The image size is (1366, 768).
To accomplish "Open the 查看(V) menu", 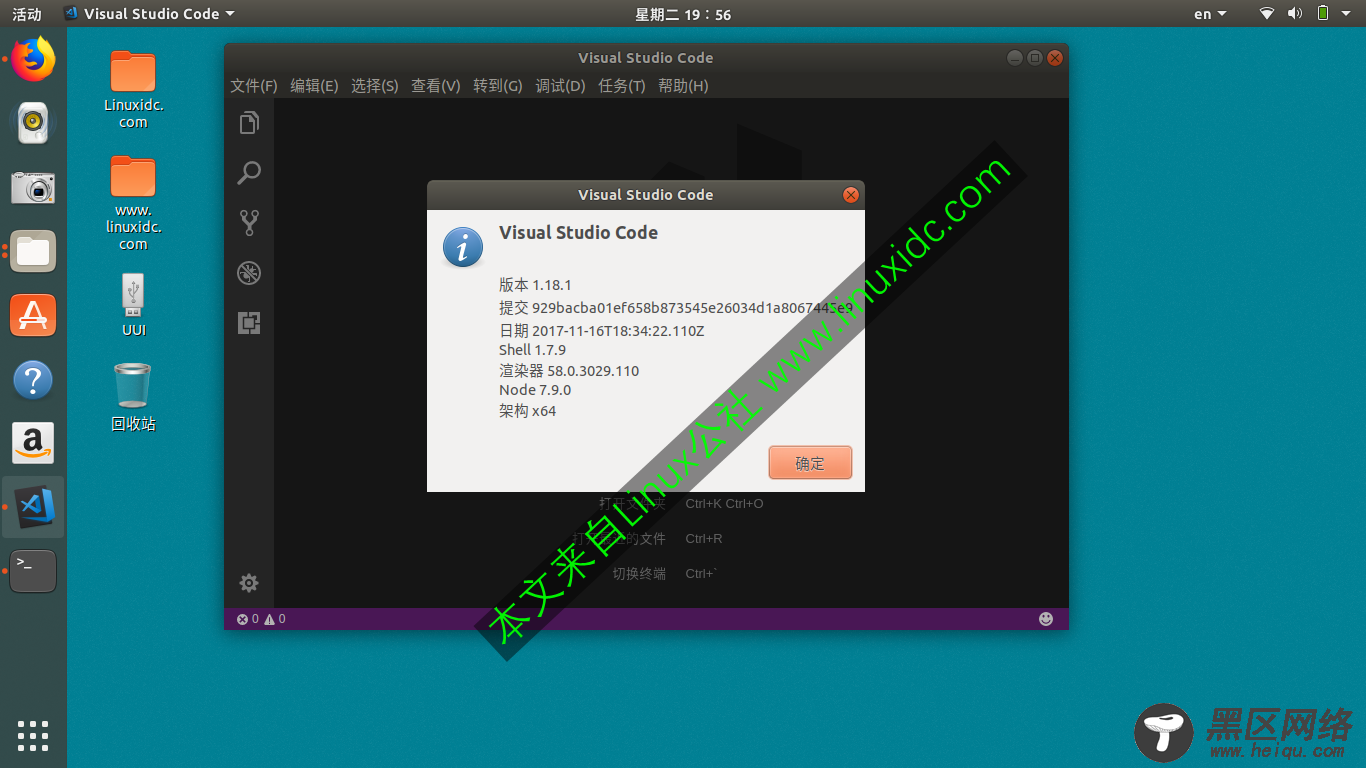I will point(436,86).
